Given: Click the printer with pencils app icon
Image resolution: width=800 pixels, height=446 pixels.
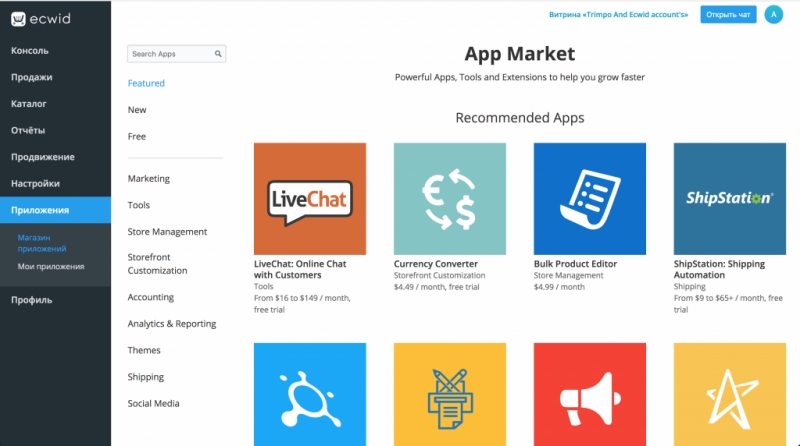Looking at the screenshot, I should (449, 394).
